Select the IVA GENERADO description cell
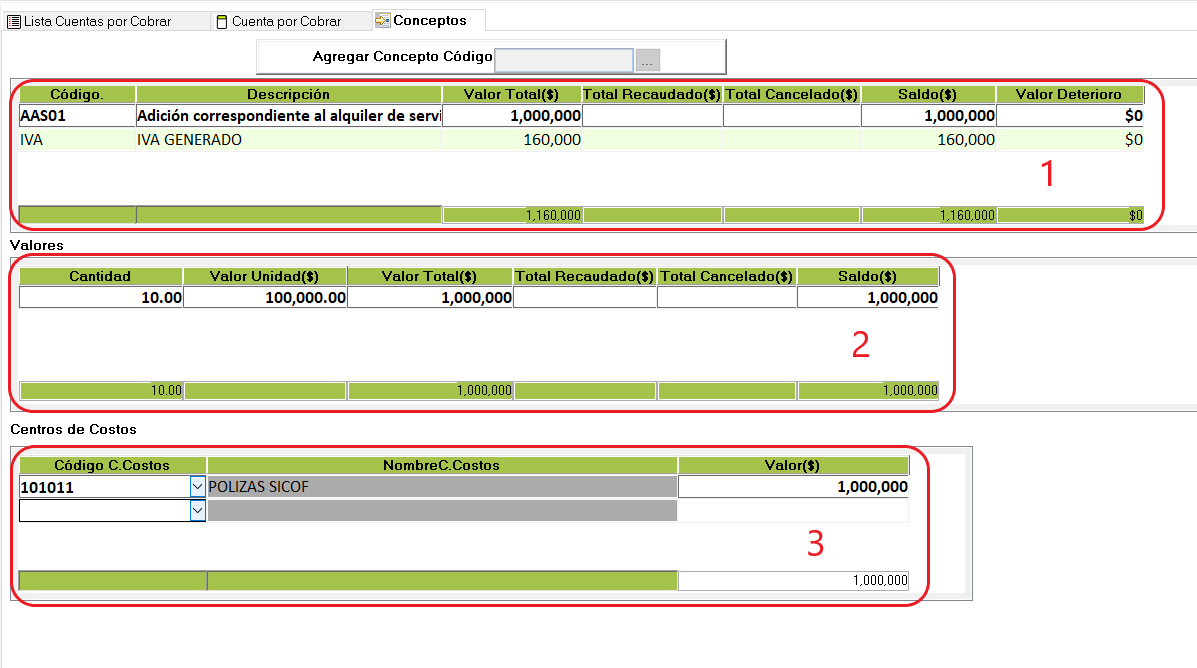Image resolution: width=1197 pixels, height=668 pixels. [x=288, y=141]
